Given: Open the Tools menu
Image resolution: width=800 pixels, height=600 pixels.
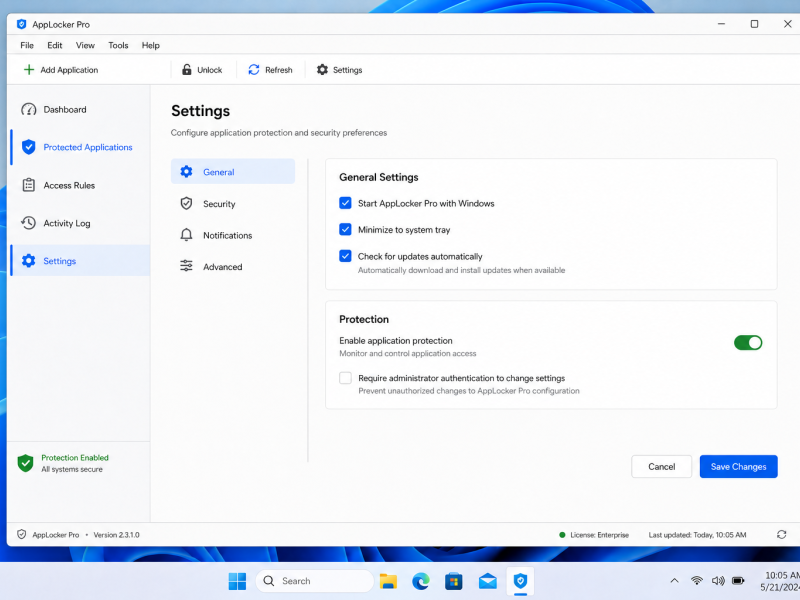Looking at the screenshot, I should [118, 45].
